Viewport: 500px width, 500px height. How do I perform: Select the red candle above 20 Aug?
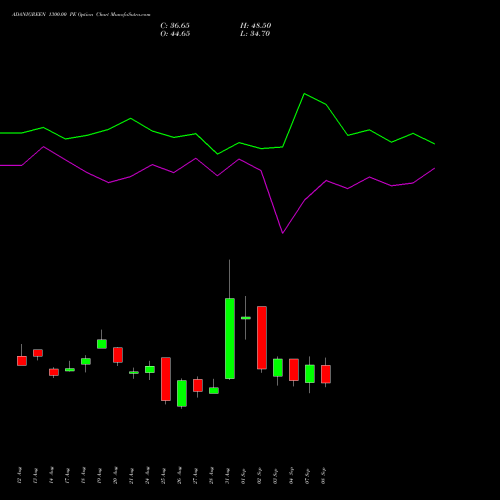(x=118, y=355)
